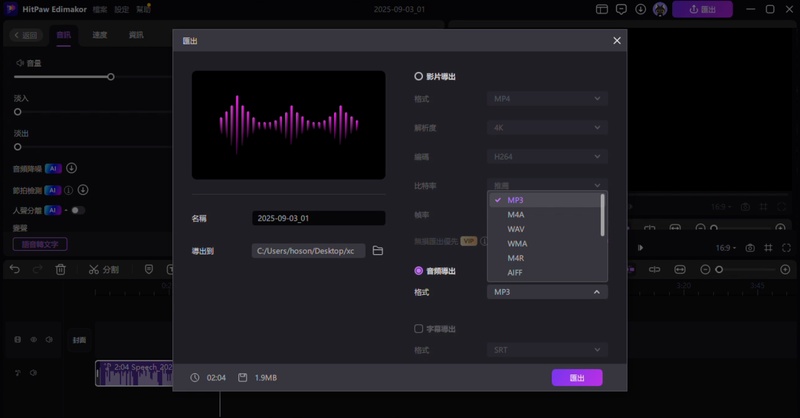Choose M4A from the audio format list

point(516,215)
